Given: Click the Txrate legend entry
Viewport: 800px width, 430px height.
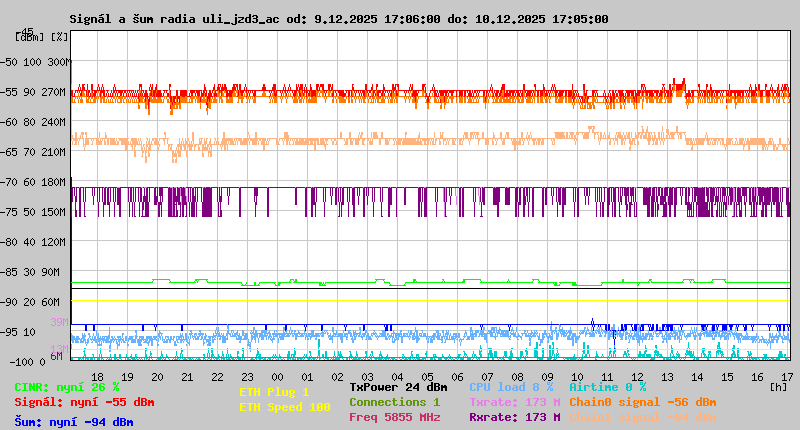Looking at the screenshot, I should click(x=511, y=402).
